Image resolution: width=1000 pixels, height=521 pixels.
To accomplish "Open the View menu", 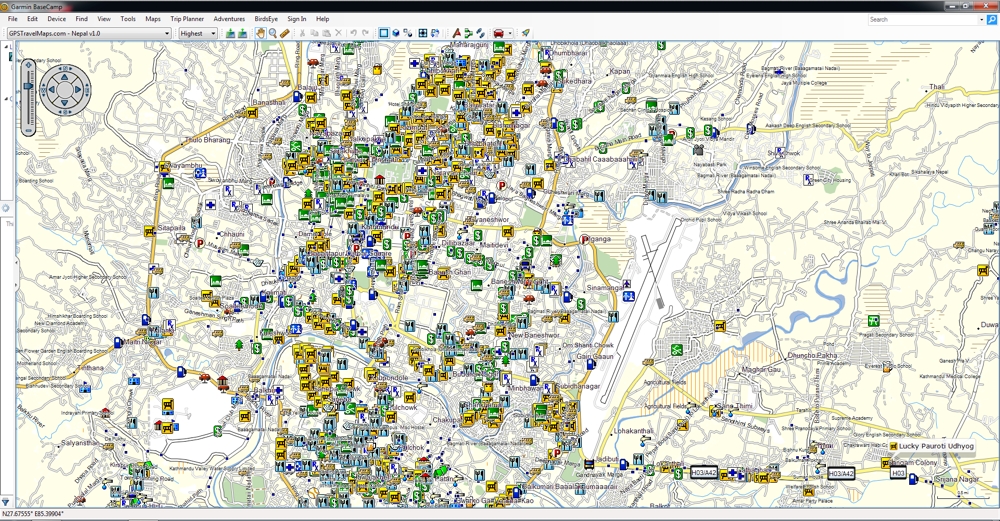I will (x=104, y=19).
